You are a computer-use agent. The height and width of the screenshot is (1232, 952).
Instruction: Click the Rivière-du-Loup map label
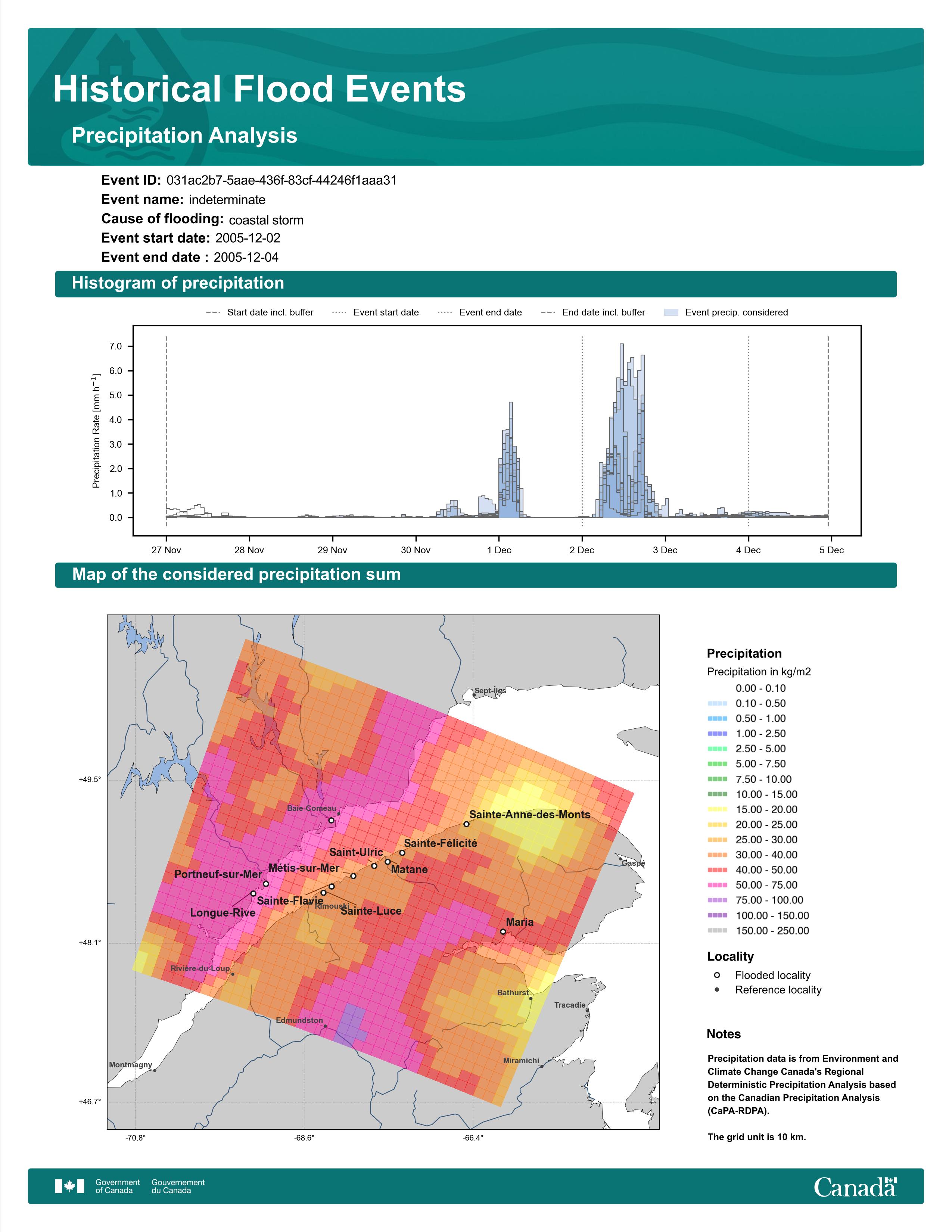click(200, 968)
